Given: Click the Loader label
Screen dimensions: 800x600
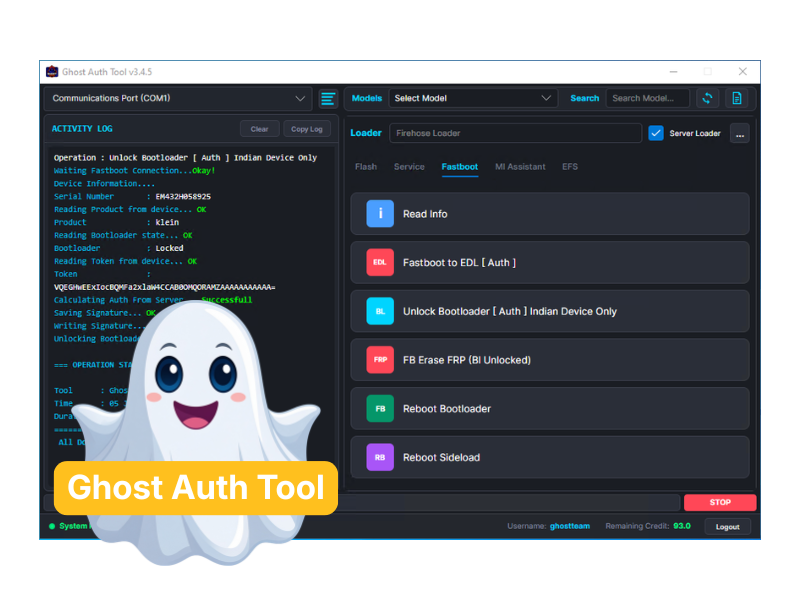Looking at the screenshot, I should (x=366, y=133).
